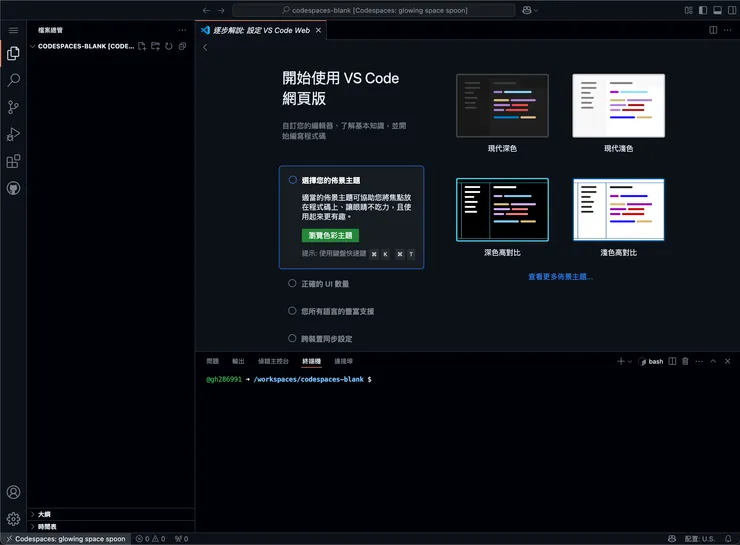Click notifications bell in status bar
The image size is (740, 545).
(729, 539)
